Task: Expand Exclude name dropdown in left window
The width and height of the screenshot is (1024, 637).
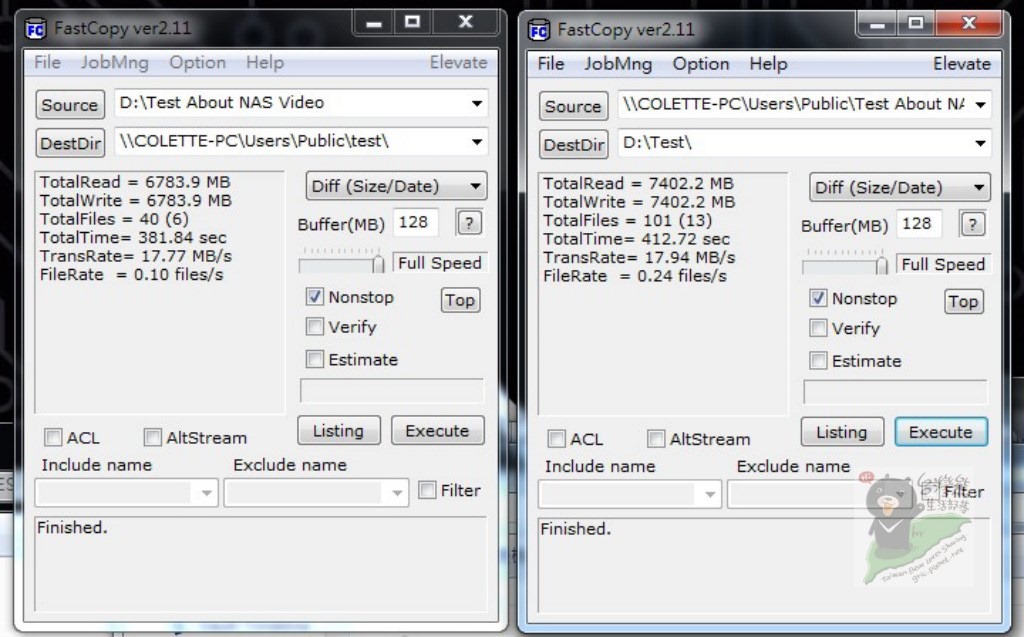Action: point(397,493)
